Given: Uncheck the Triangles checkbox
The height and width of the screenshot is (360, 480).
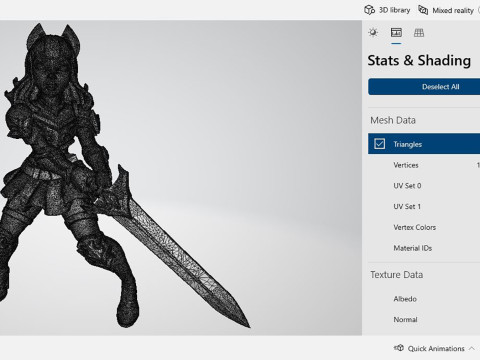Looking at the screenshot, I should coord(379,144).
